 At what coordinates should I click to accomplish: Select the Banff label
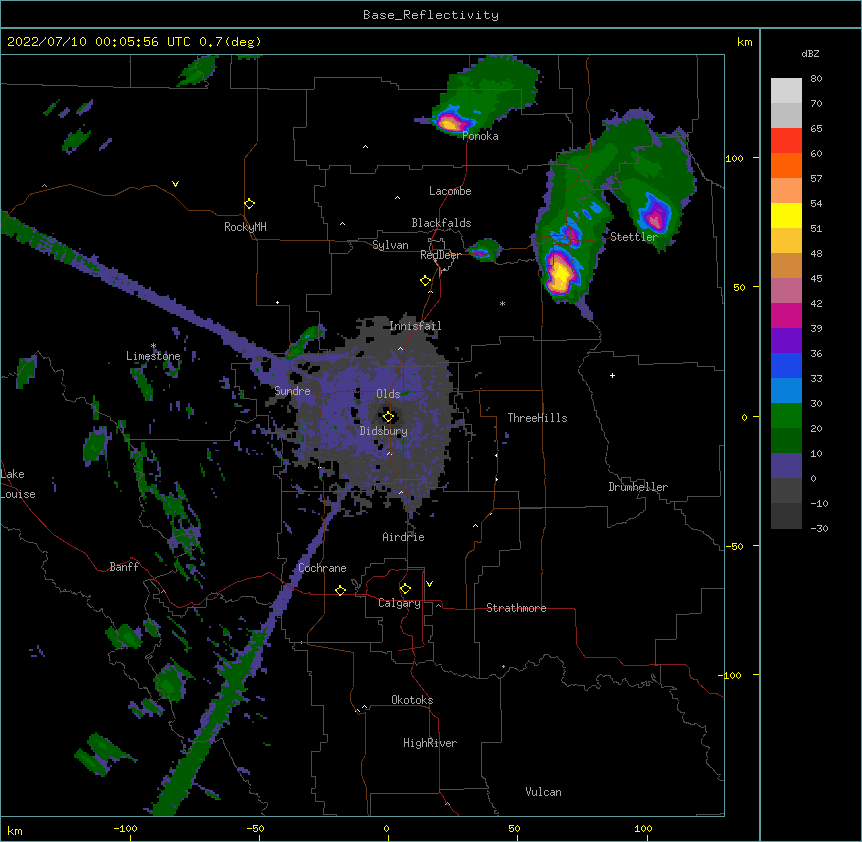point(124,567)
